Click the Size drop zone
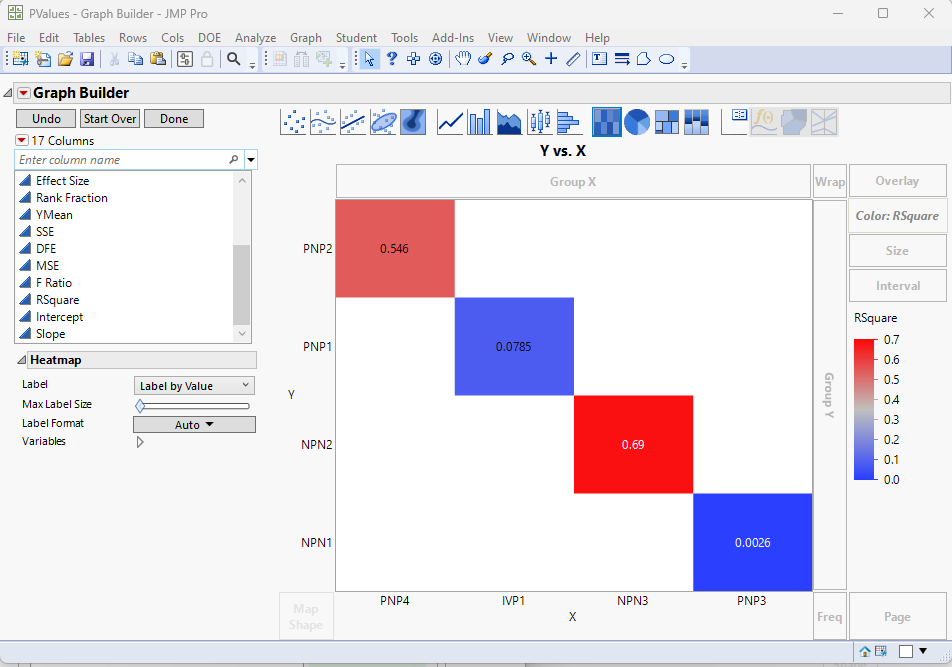Image resolution: width=952 pixels, height=667 pixels. coord(897,251)
